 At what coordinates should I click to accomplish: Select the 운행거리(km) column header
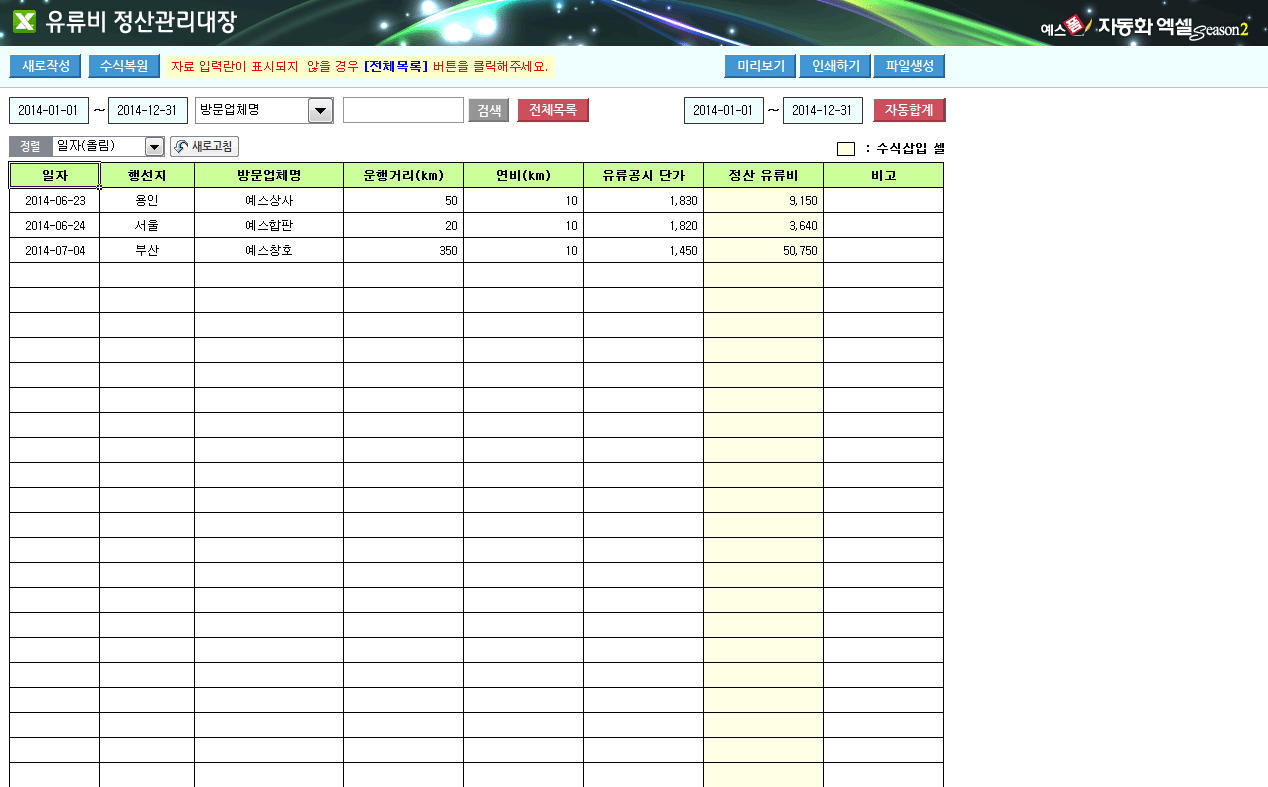click(404, 175)
